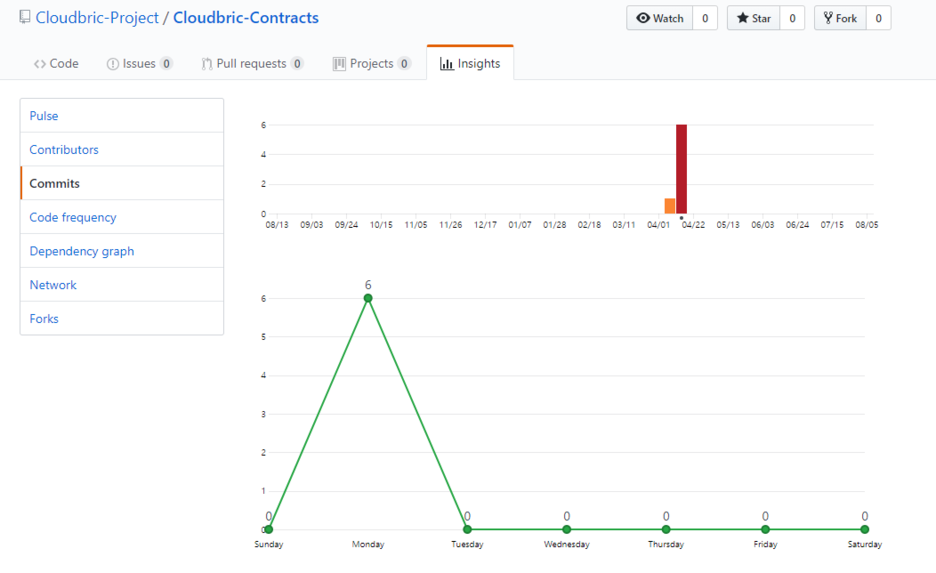
Task: Click the Issues exclamation icon
Action: pos(112,64)
